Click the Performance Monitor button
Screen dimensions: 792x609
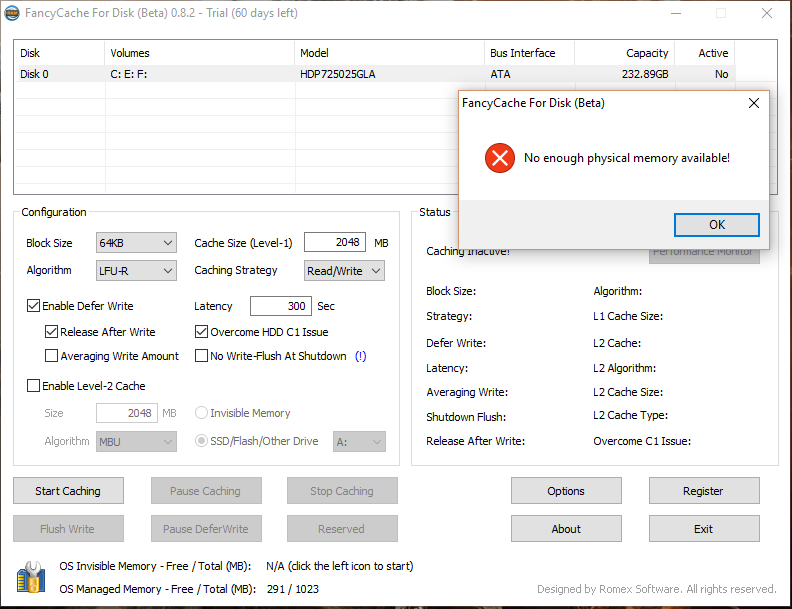click(704, 256)
